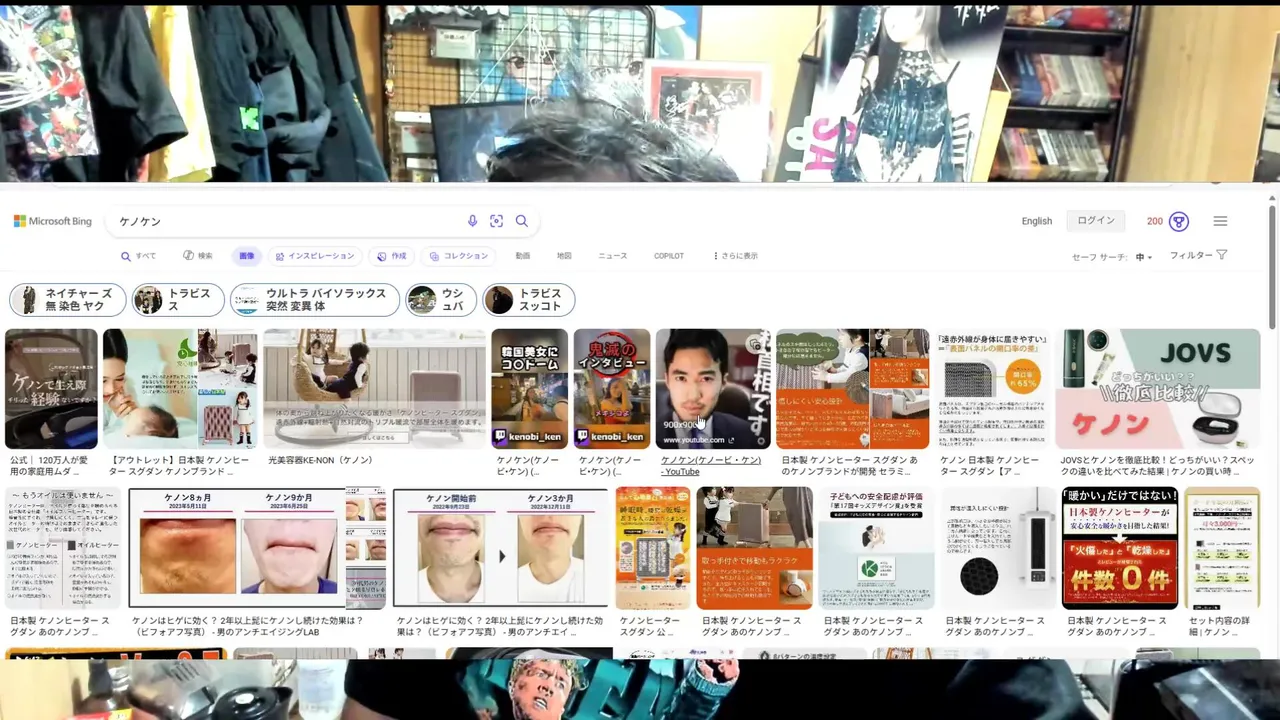The height and width of the screenshot is (720, 1280).
Task: Expand さらに表示 more options
Action: 736,256
